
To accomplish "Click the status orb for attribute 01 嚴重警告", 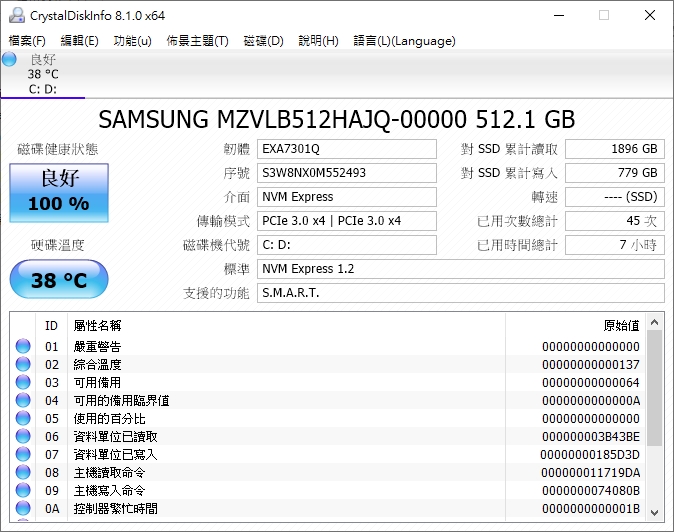I will [x=23, y=346].
